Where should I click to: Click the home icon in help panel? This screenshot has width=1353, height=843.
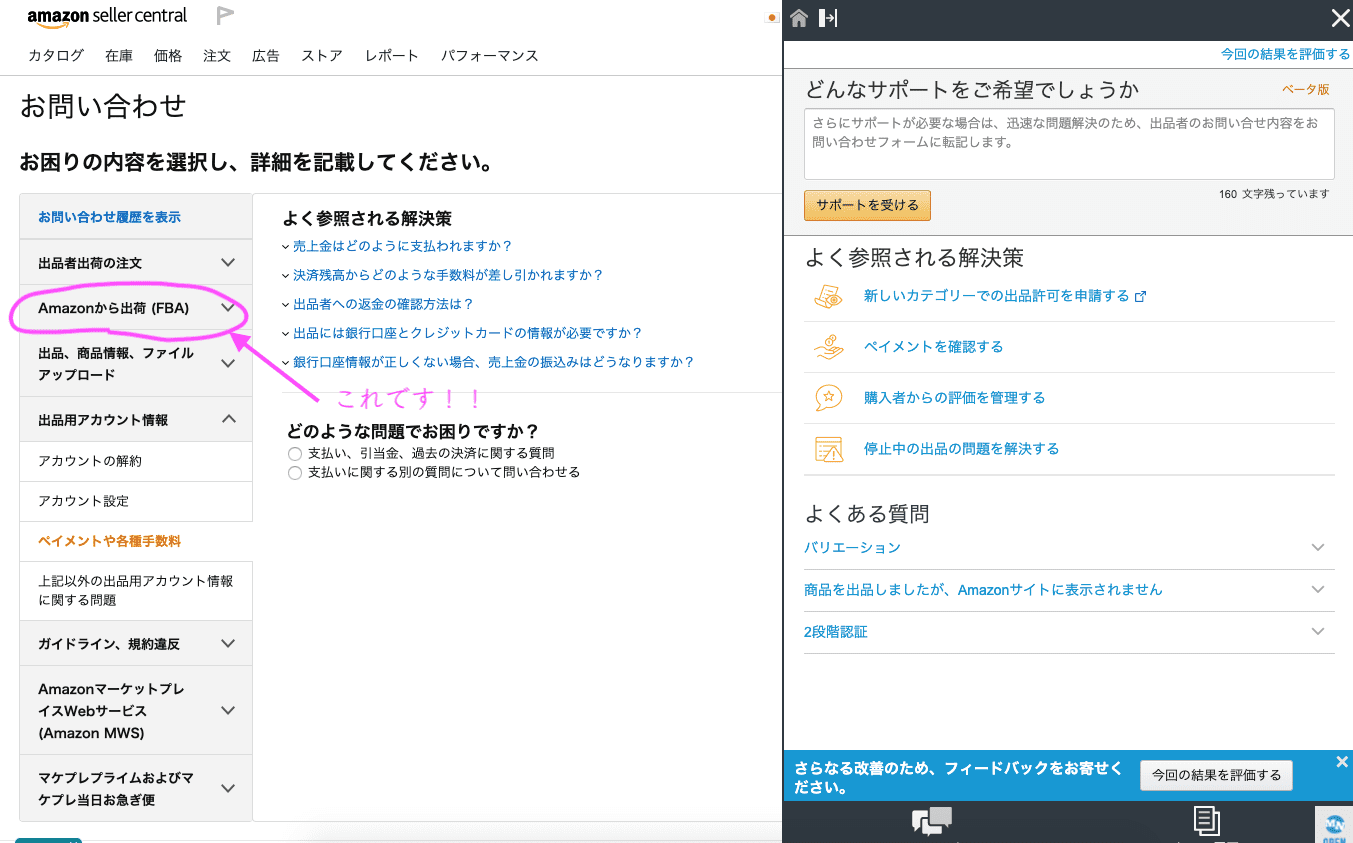coord(798,18)
